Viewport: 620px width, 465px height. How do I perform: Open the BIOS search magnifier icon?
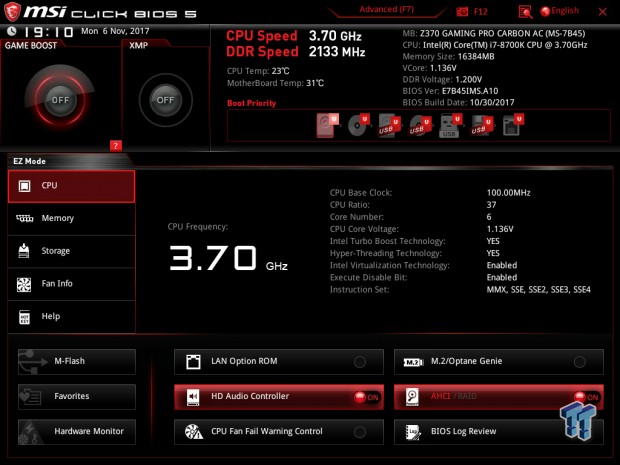(525, 11)
